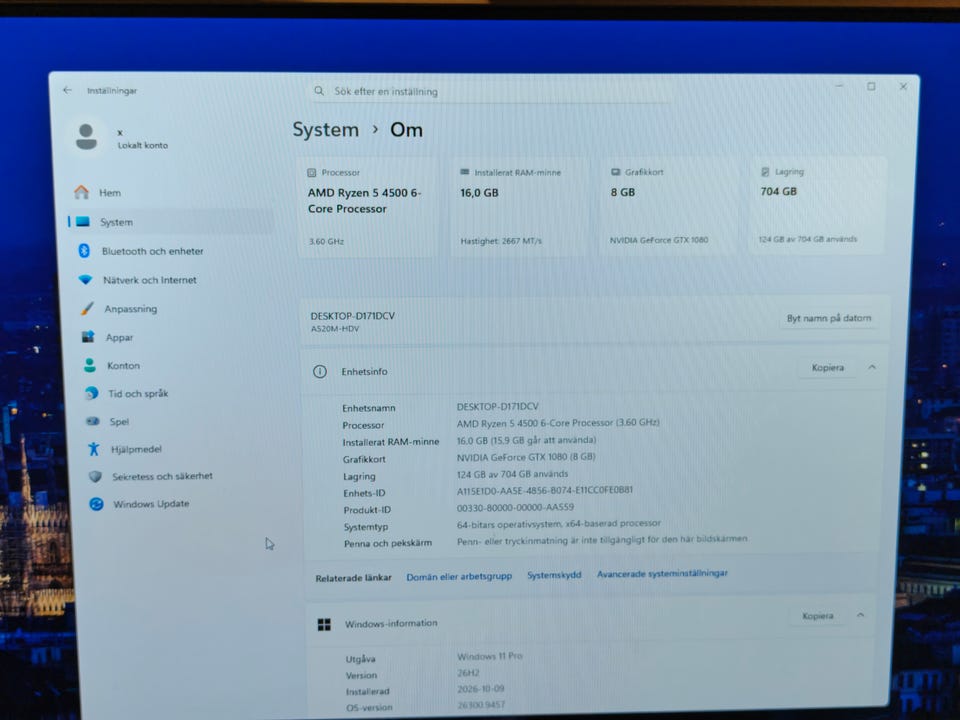Screen dimensions: 960x720
Task: Click the Appar icon
Action: (x=88, y=337)
